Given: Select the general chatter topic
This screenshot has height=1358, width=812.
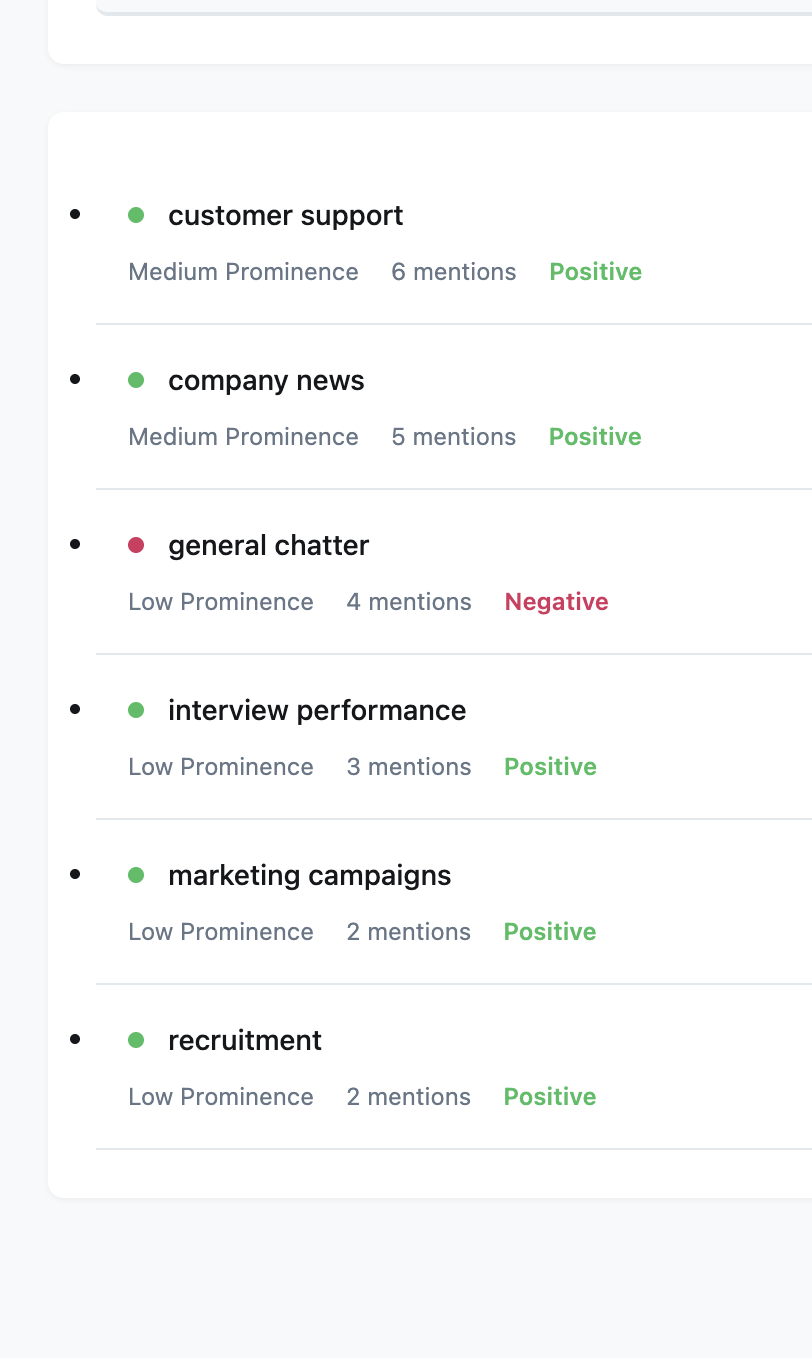Looking at the screenshot, I should tap(268, 546).
